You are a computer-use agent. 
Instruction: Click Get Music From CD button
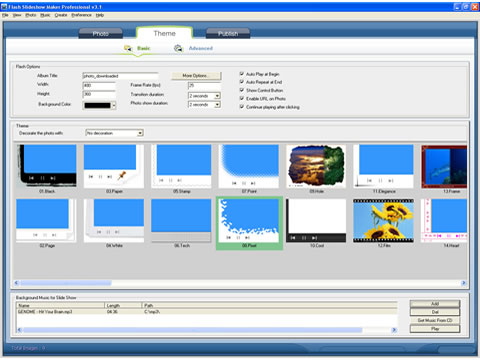click(435, 320)
